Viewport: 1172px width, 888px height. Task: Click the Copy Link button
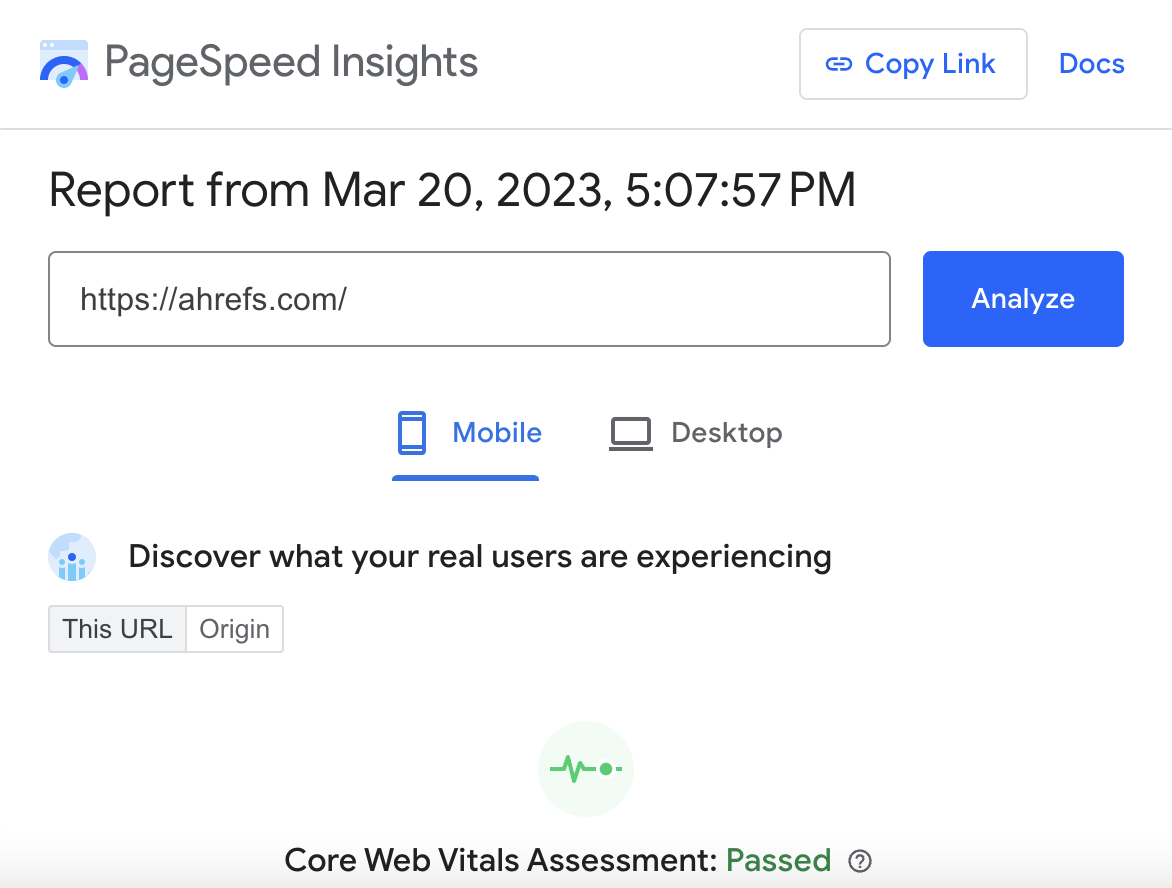coord(913,63)
